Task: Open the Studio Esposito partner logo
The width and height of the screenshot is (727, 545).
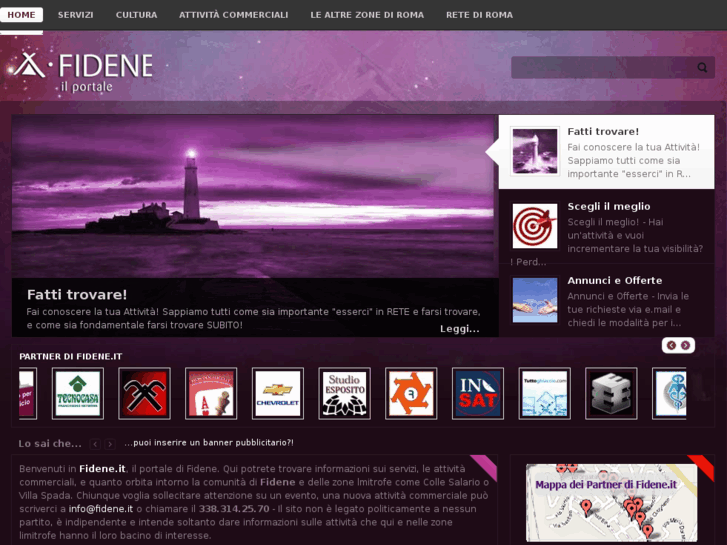Action: (x=344, y=394)
